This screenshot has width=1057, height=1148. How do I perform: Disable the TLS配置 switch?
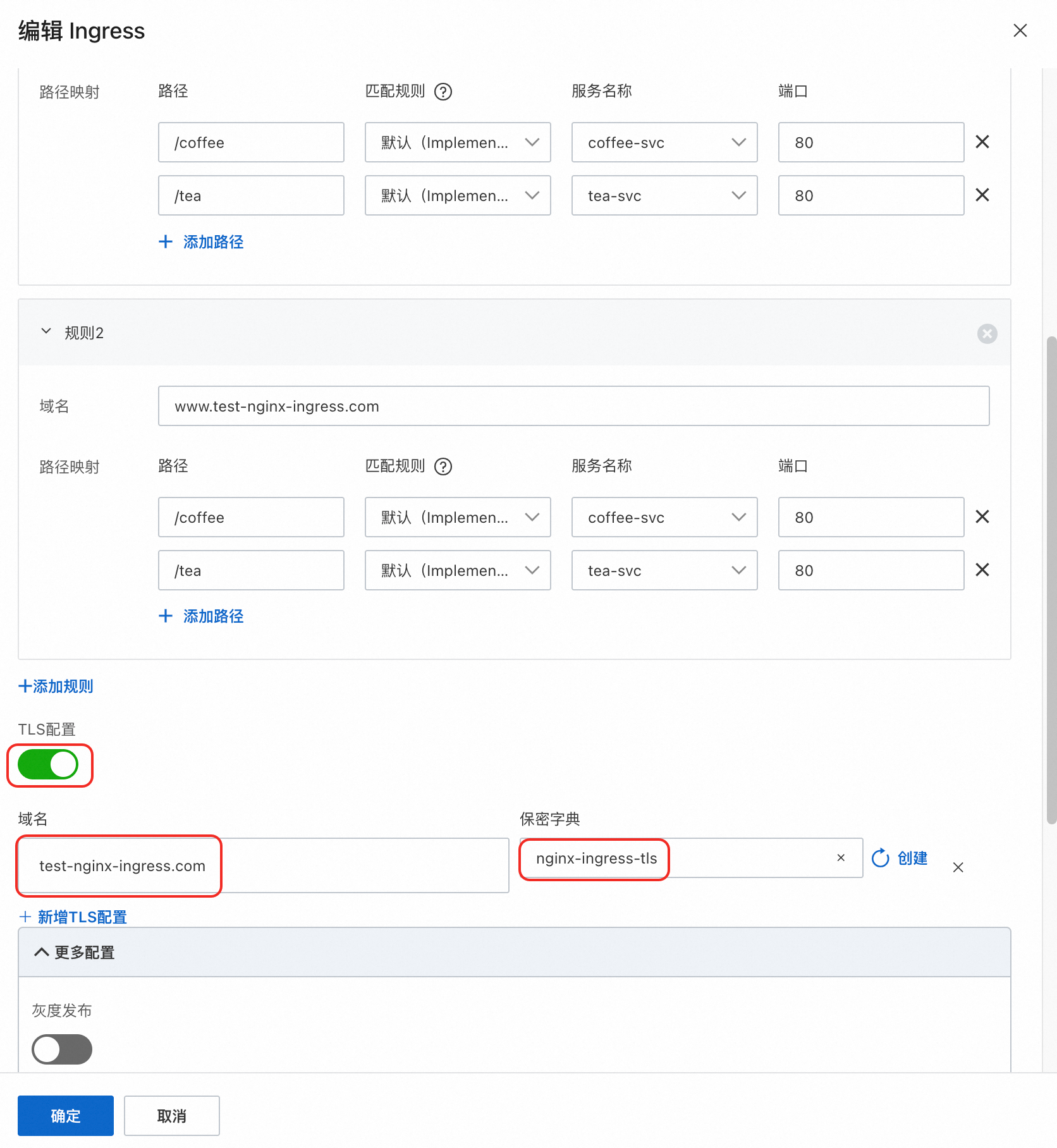pyautogui.click(x=48, y=765)
